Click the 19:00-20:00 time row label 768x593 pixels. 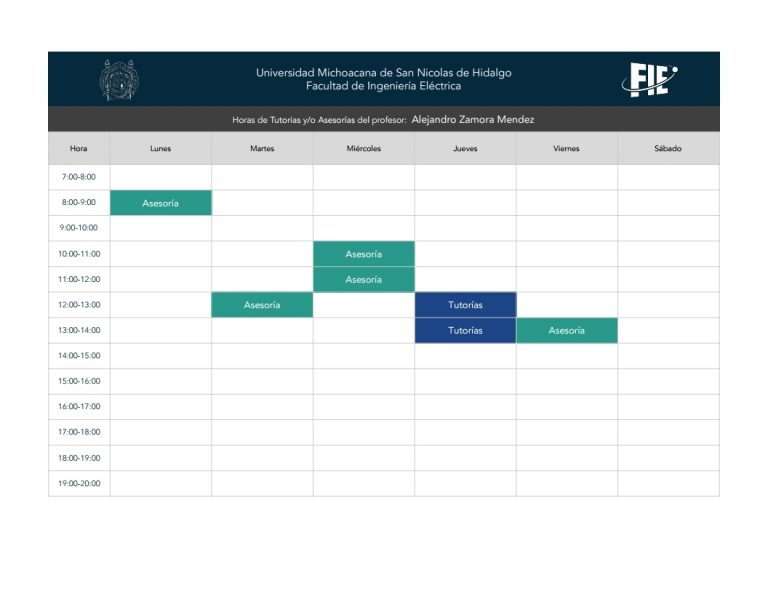click(x=79, y=483)
